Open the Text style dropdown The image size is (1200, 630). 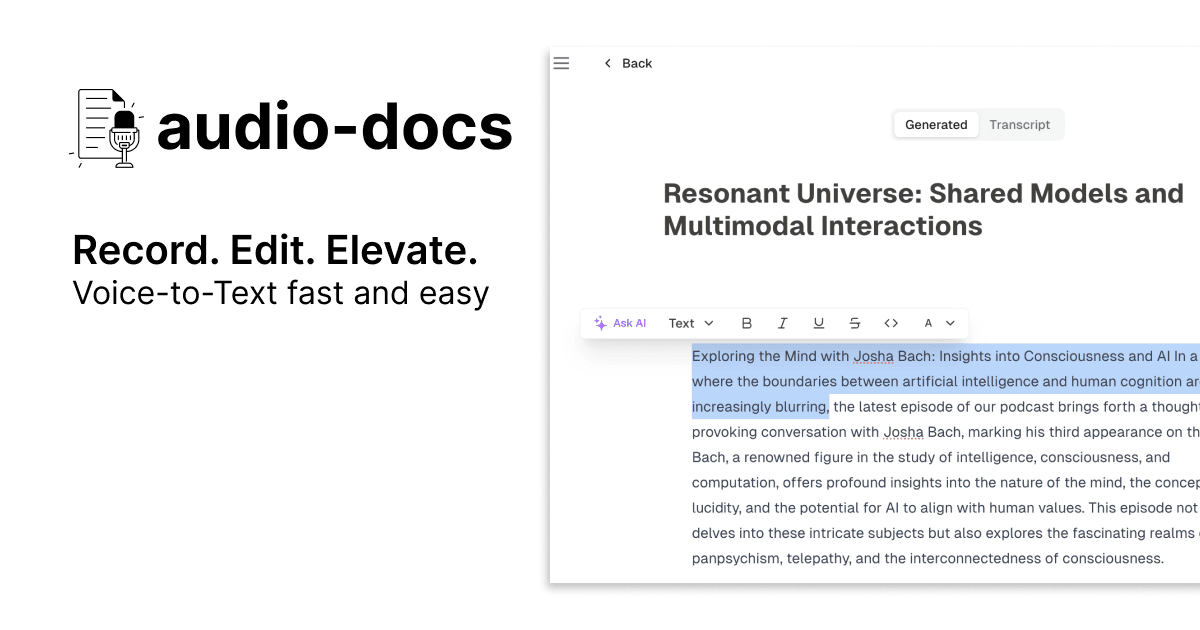pos(690,323)
